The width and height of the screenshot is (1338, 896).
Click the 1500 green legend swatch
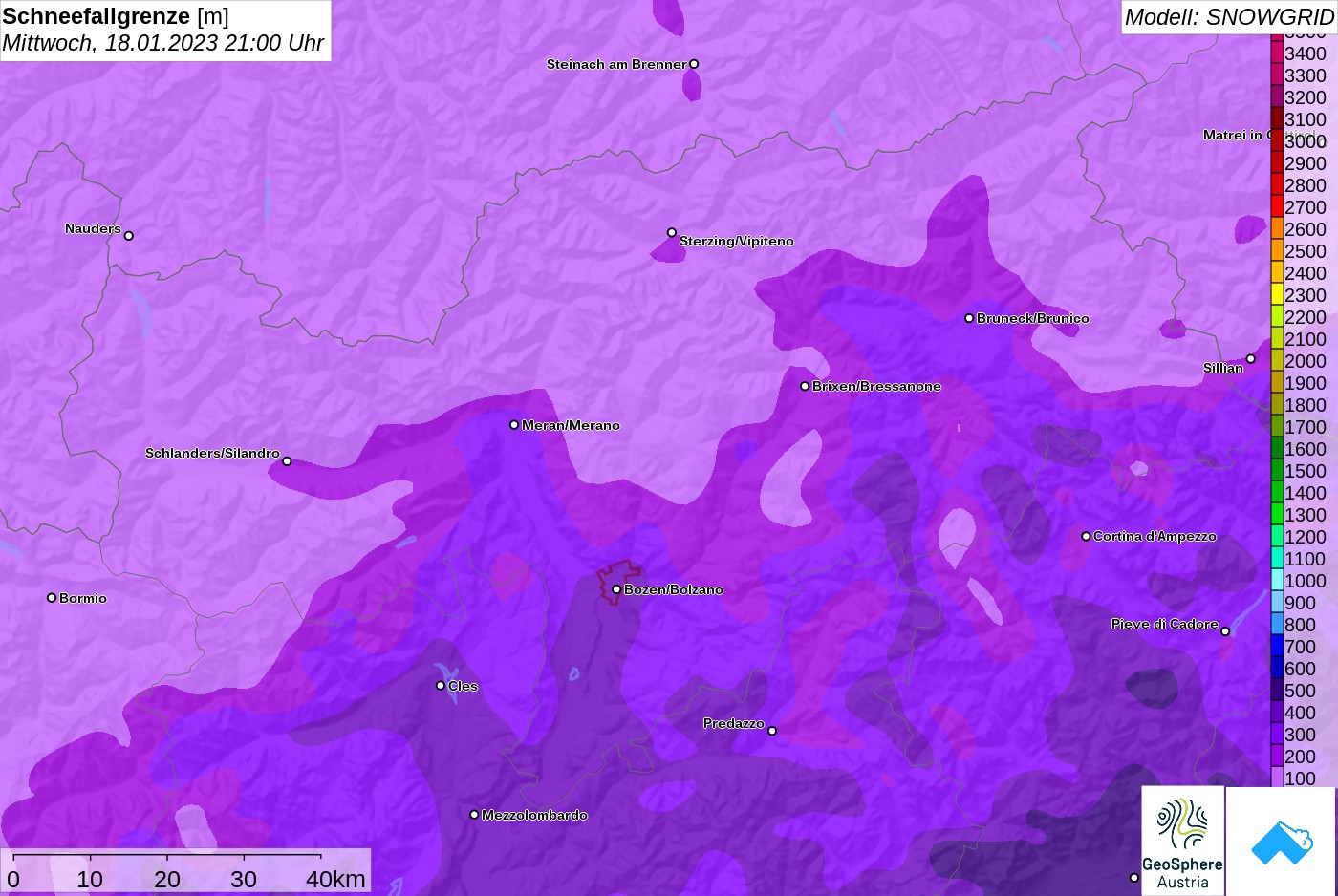1277,469
